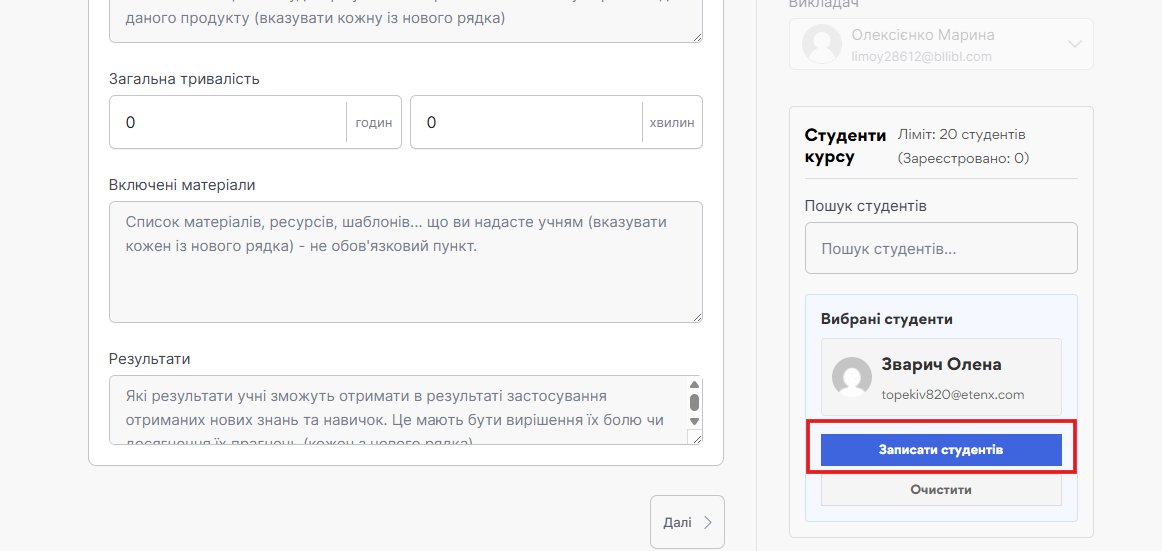1162x551 pixels.
Task: Focus the hours (годин) duration field
Action: pyautogui.click(x=230, y=122)
